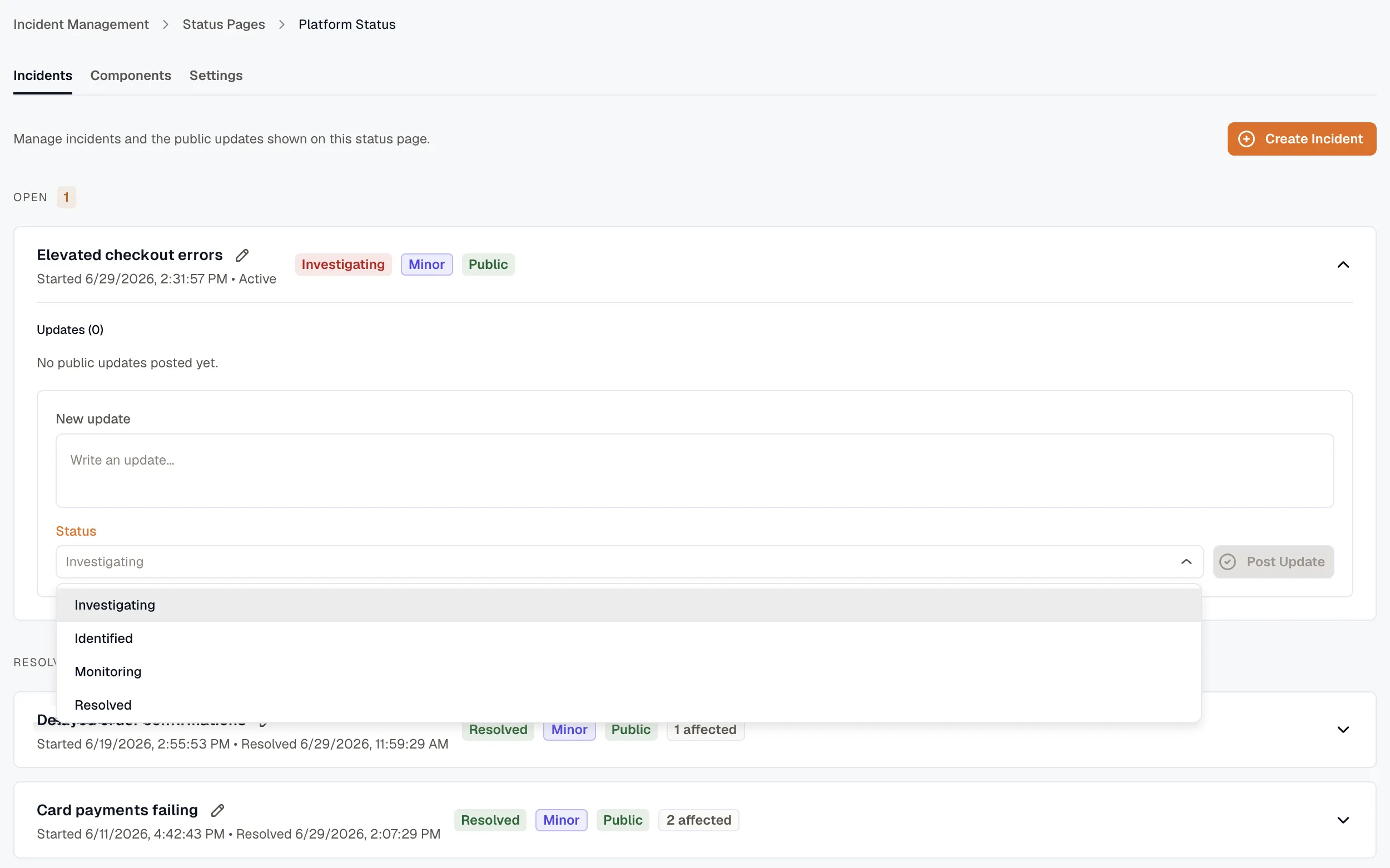Edit the Card payments failing pencil icon

[217, 810]
